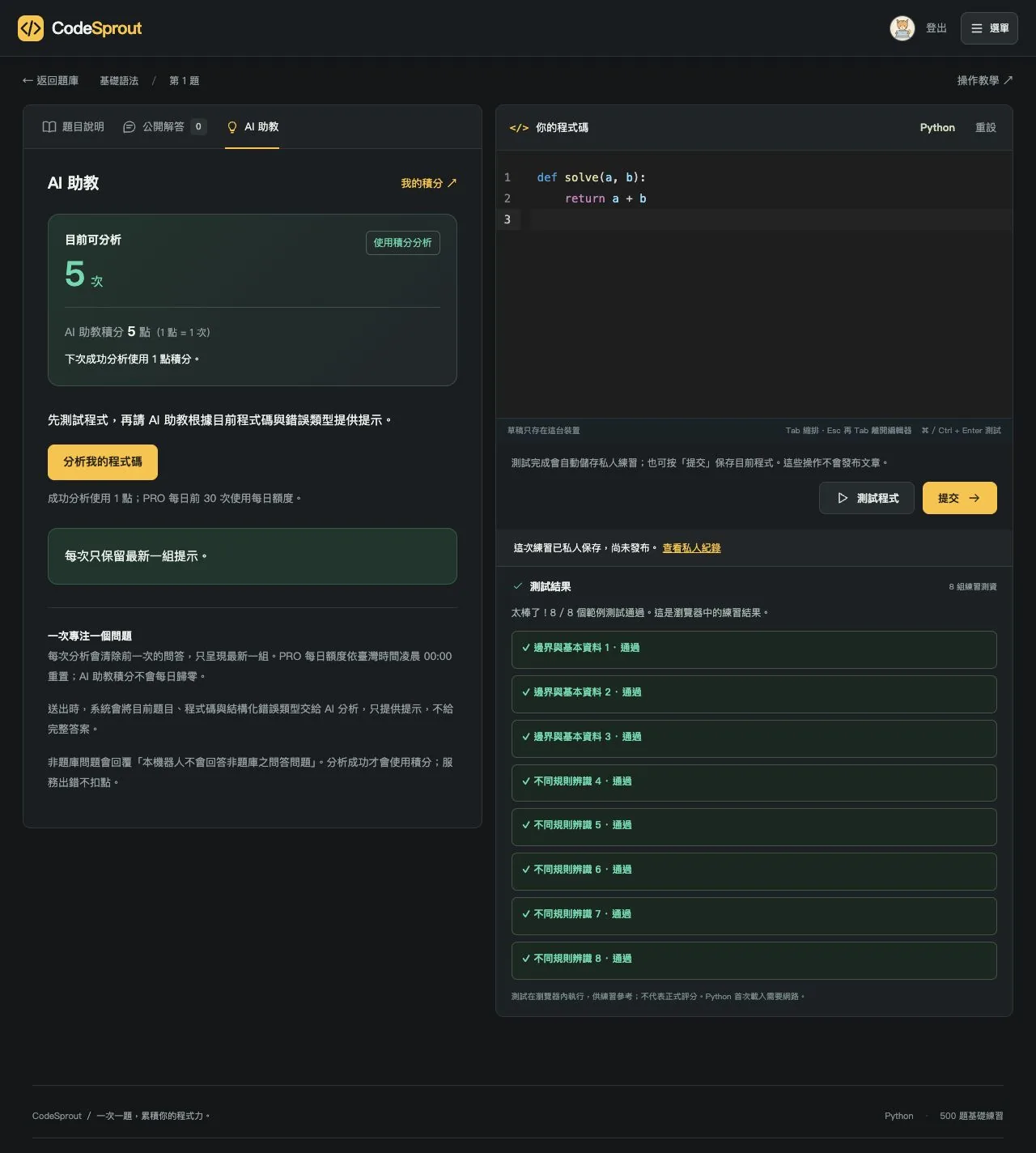Open the user avatar profile picture
The width and height of the screenshot is (1036, 1153).
[x=902, y=28]
